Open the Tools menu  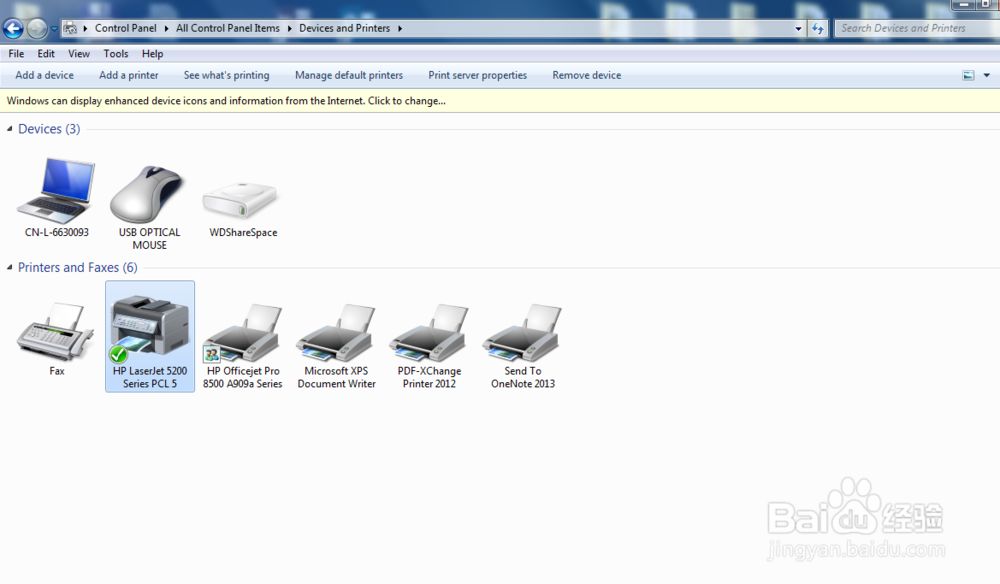116,54
